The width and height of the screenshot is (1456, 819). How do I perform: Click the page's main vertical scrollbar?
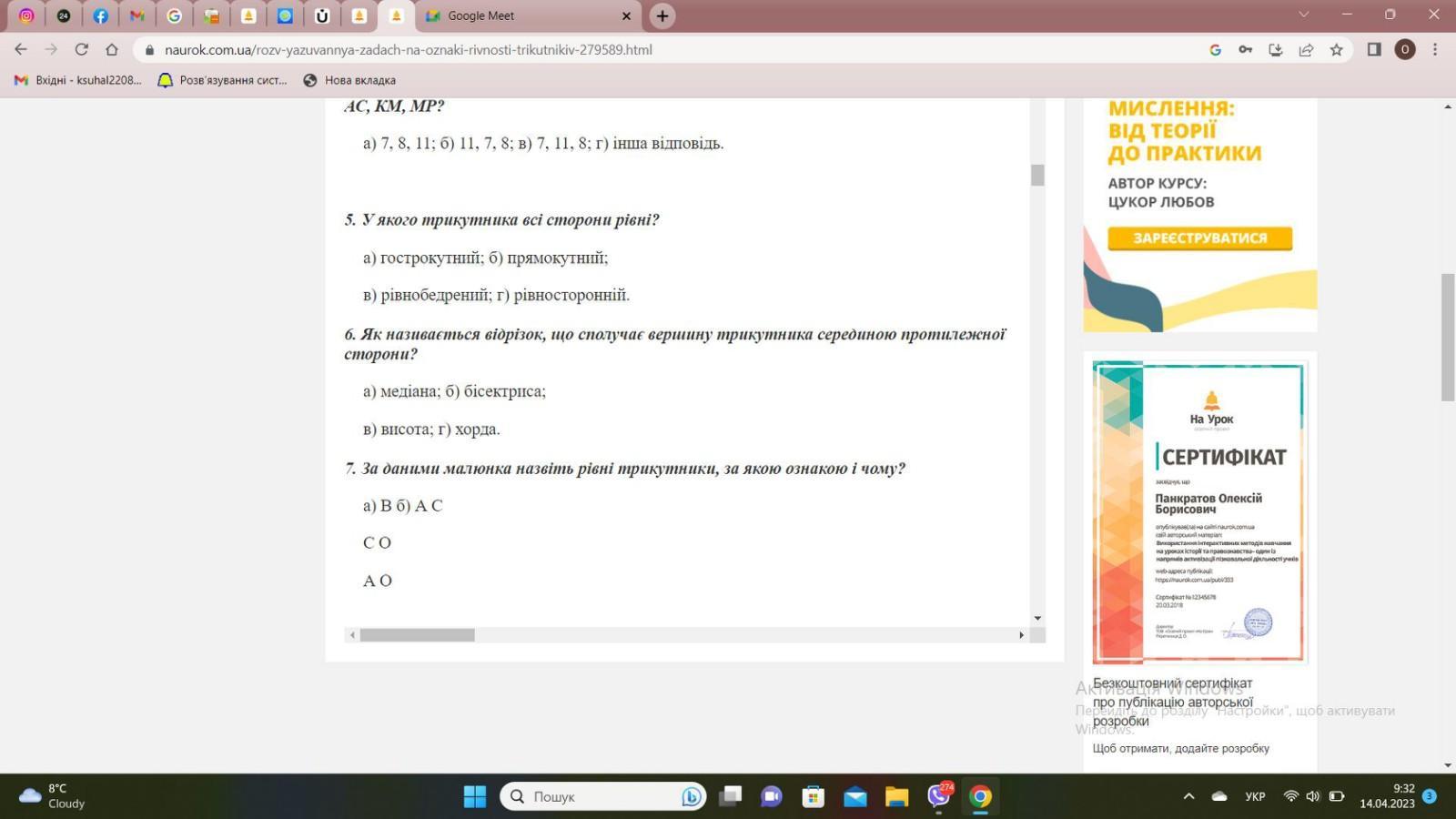click(x=1448, y=337)
